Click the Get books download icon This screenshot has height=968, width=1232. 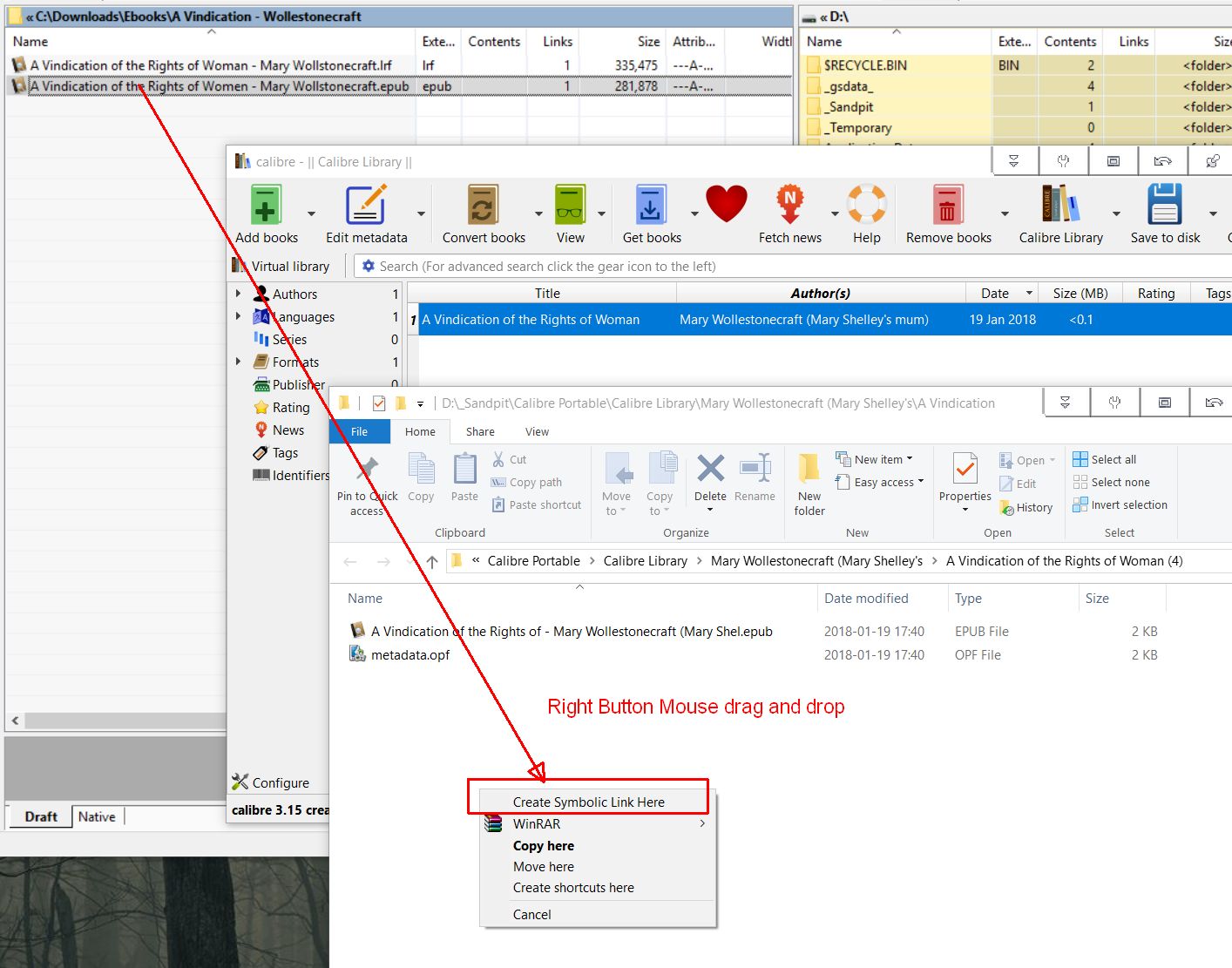click(x=651, y=206)
